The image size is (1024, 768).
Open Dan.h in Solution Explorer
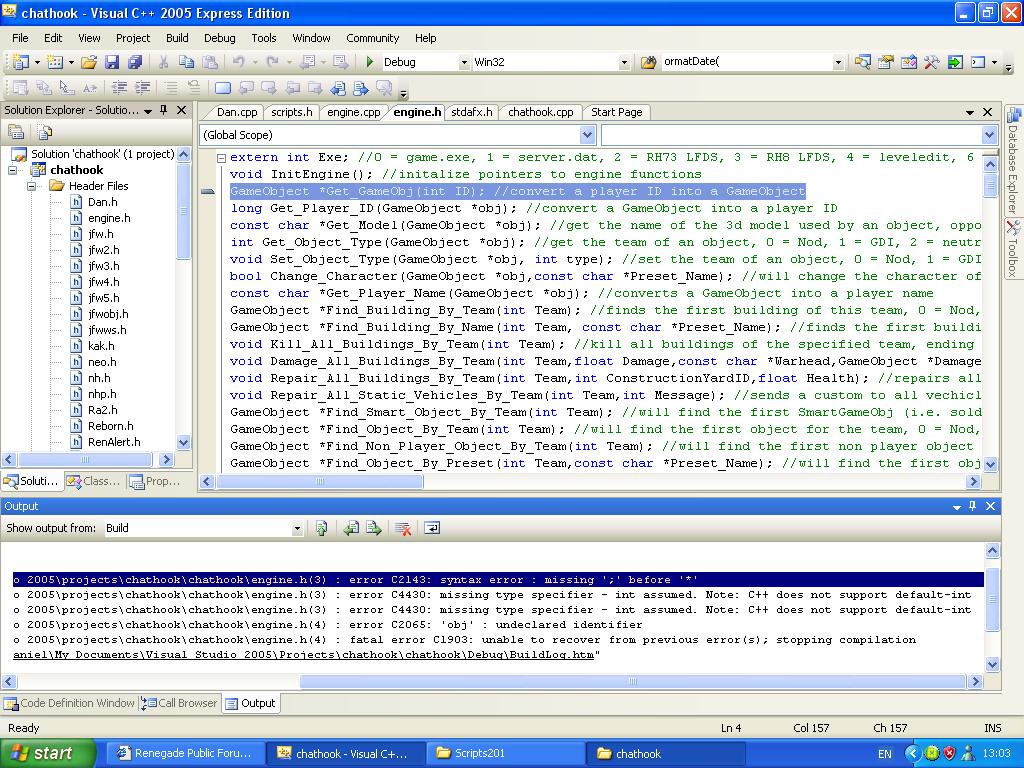pos(102,202)
